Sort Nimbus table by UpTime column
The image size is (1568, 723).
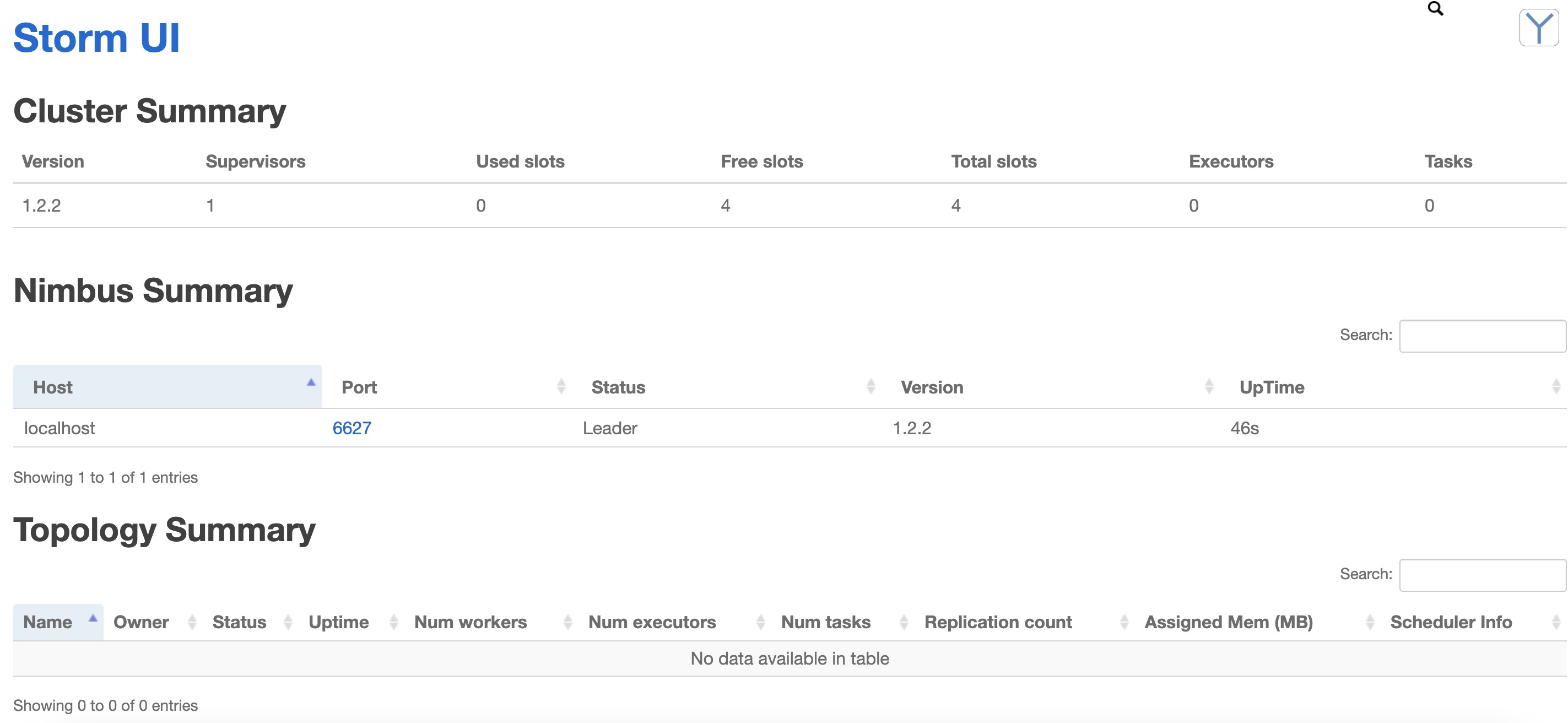tap(1393, 387)
